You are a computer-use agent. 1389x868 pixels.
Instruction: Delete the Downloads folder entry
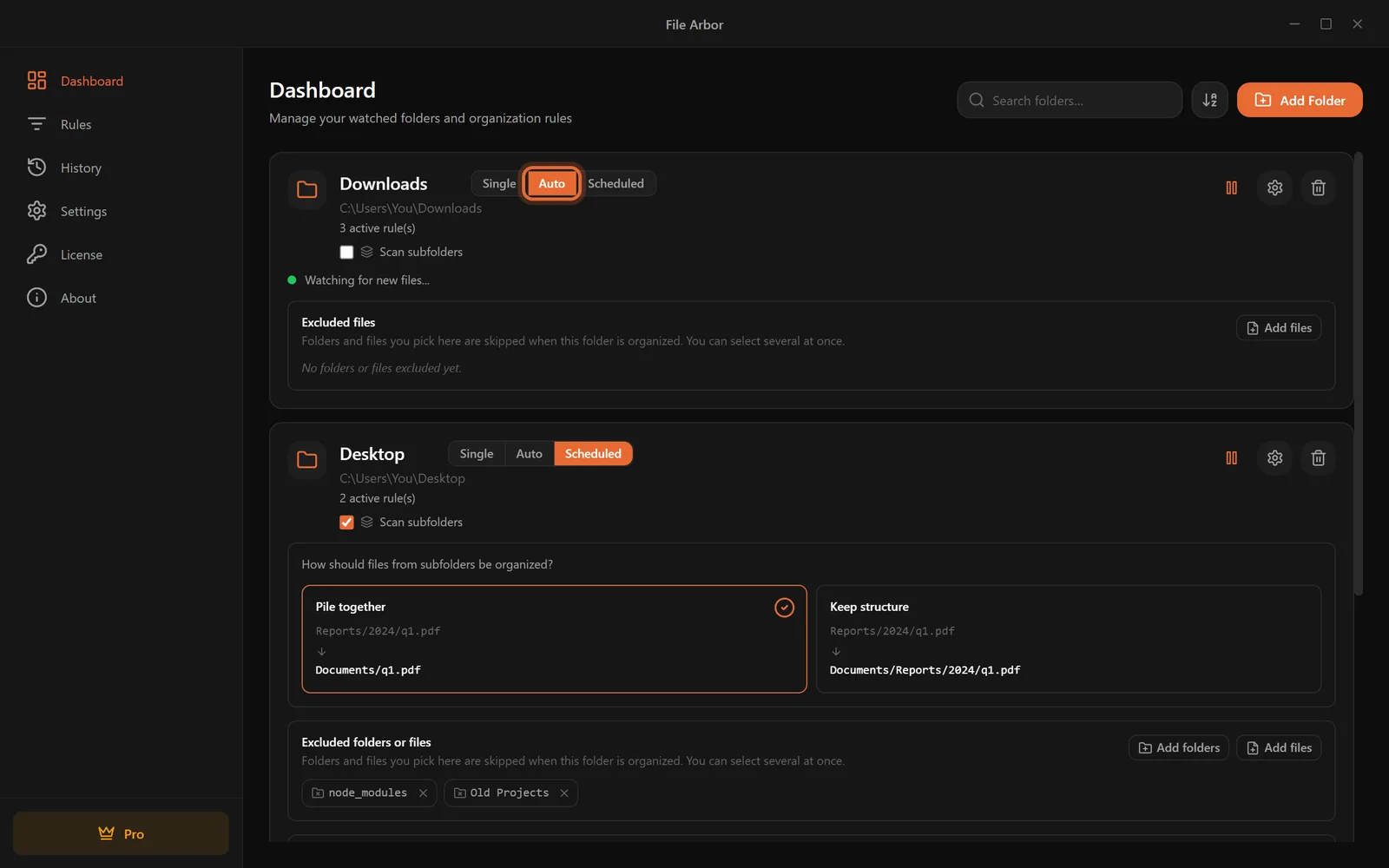click(x=1318, y=187)
